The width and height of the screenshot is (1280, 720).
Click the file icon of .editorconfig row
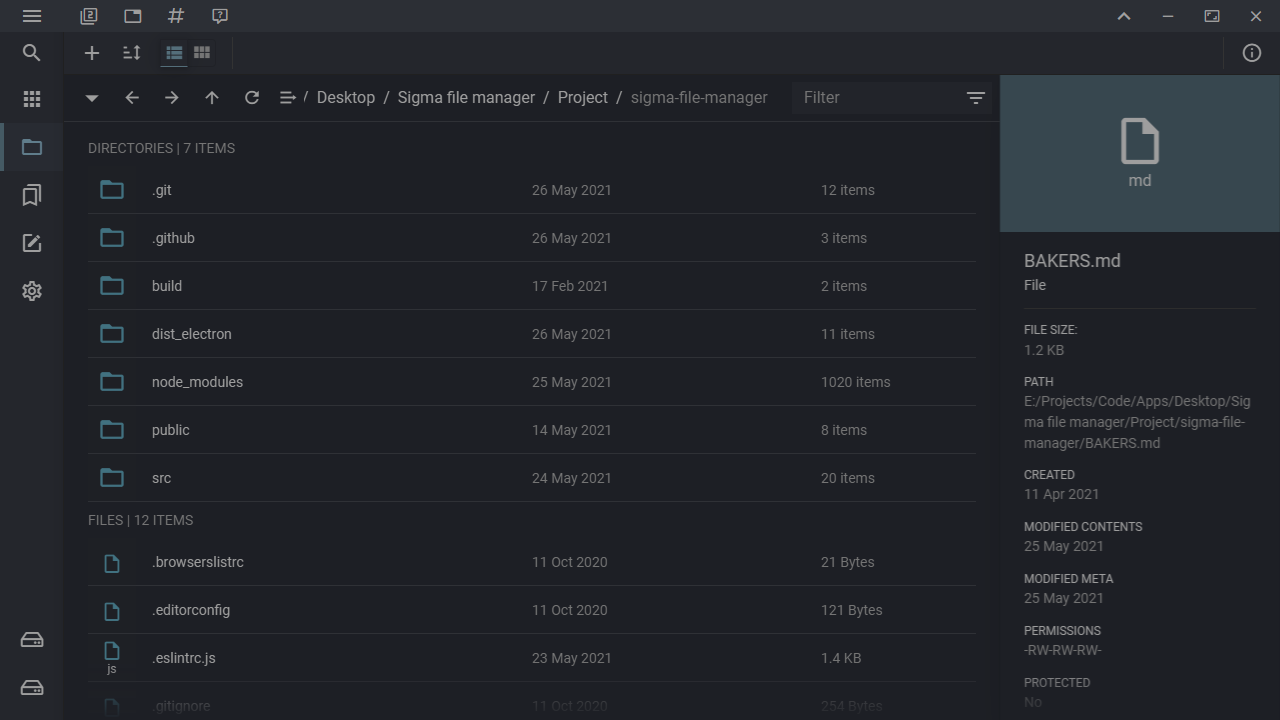(112, 610)
